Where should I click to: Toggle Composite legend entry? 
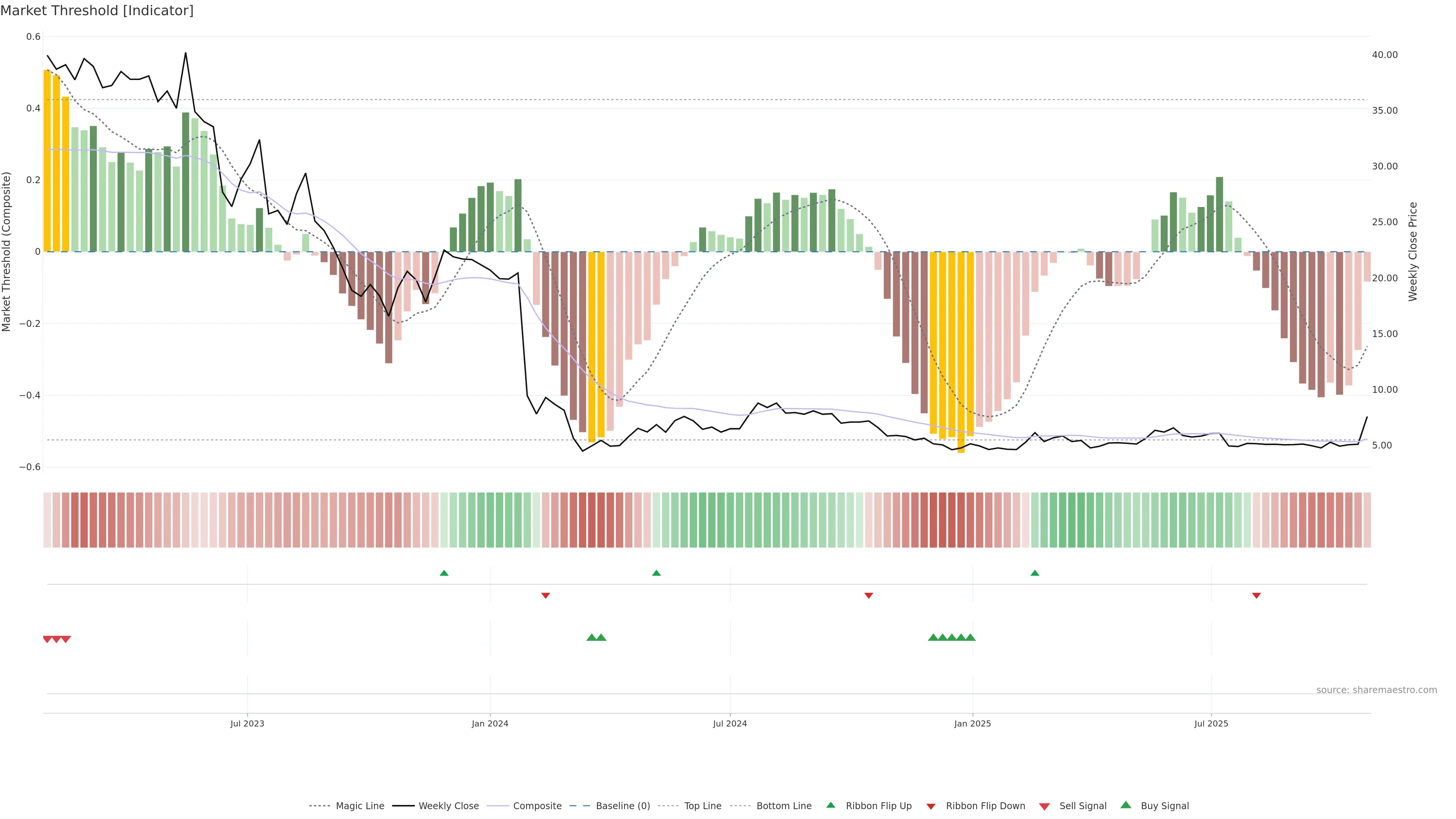537,806
